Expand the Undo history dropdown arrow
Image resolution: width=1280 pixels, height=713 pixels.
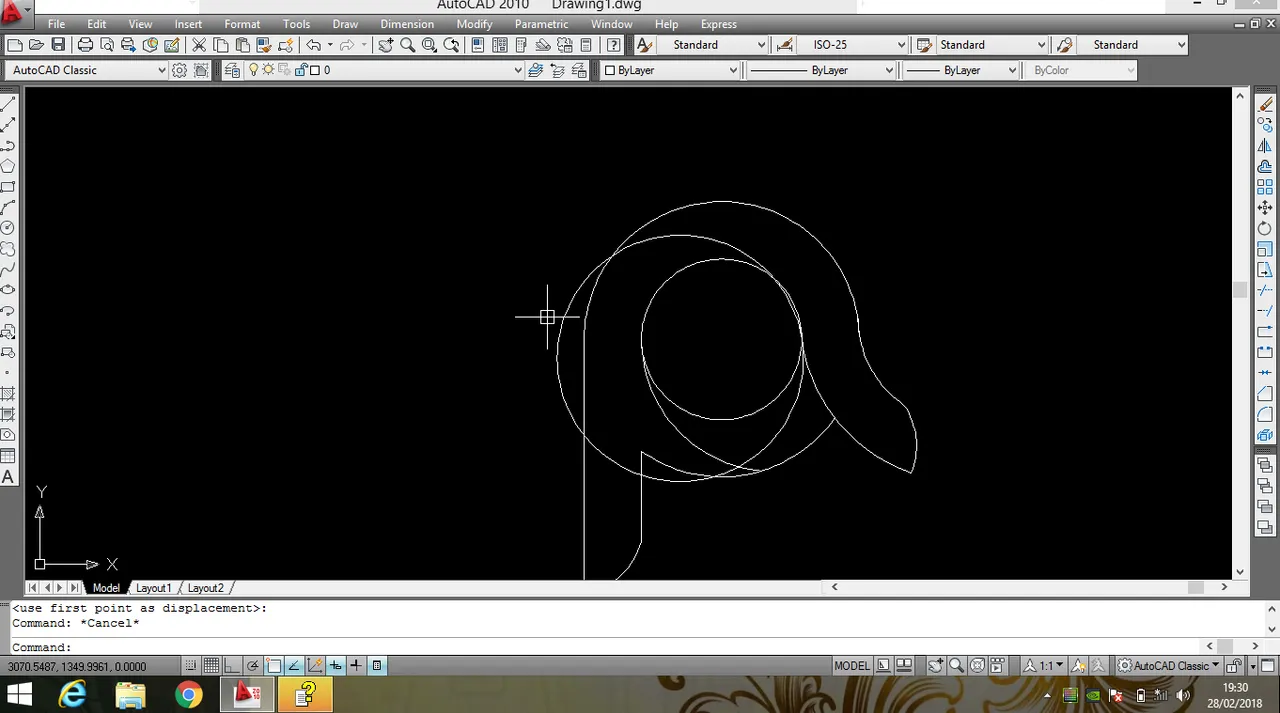pos(330,45)
